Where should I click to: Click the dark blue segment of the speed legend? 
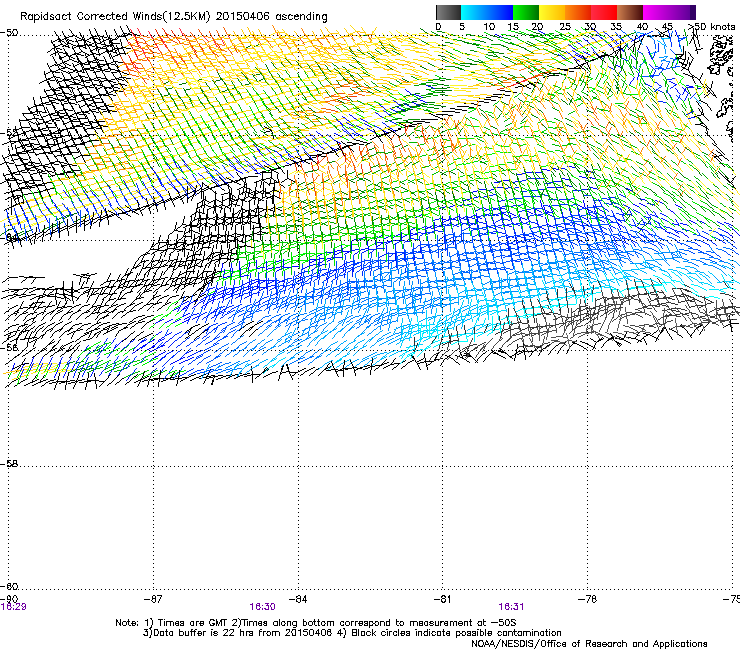tap(500, 12)
